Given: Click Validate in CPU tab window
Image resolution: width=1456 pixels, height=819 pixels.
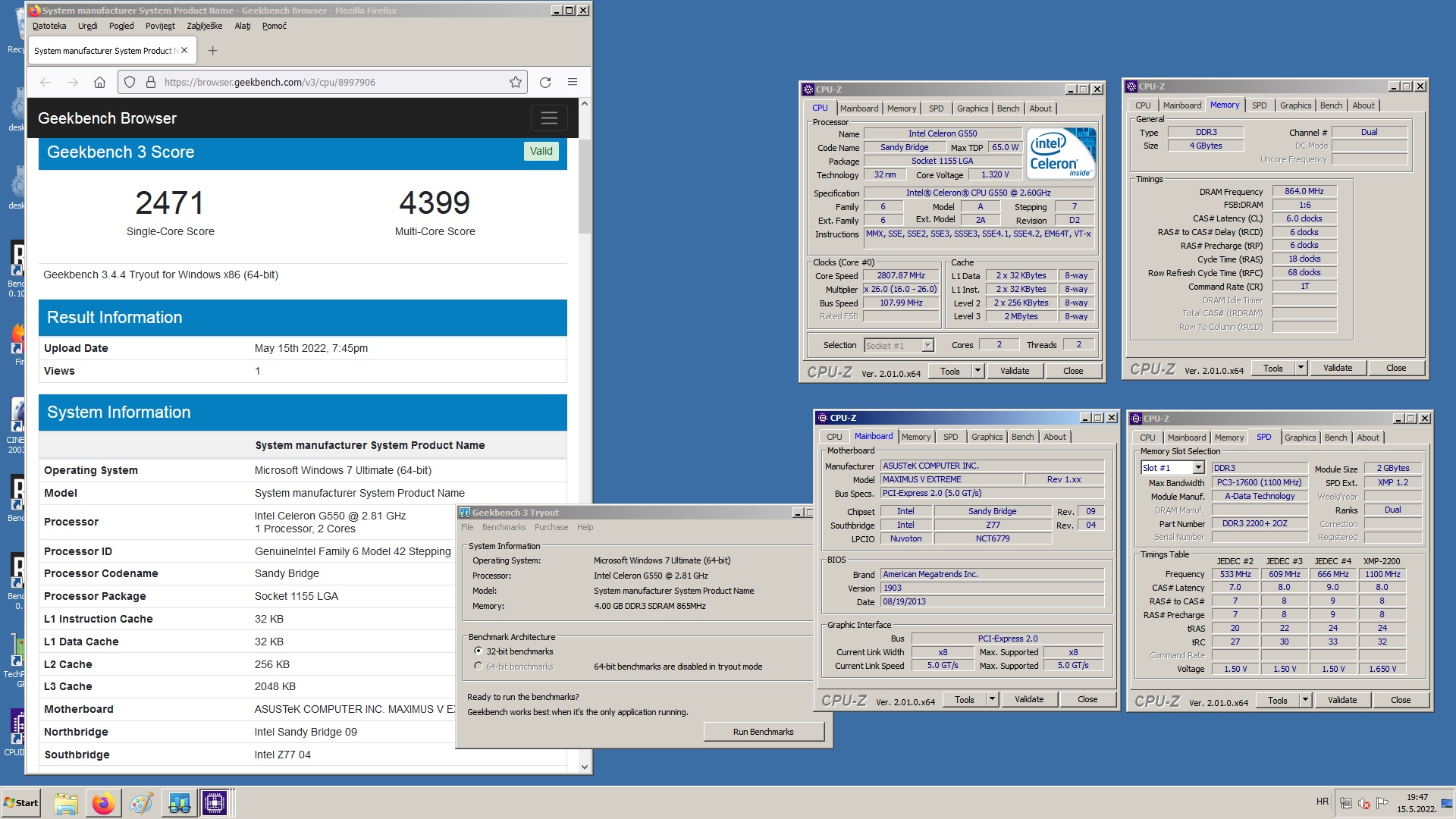Looking at the screenshot, I should coord(1015,371).
